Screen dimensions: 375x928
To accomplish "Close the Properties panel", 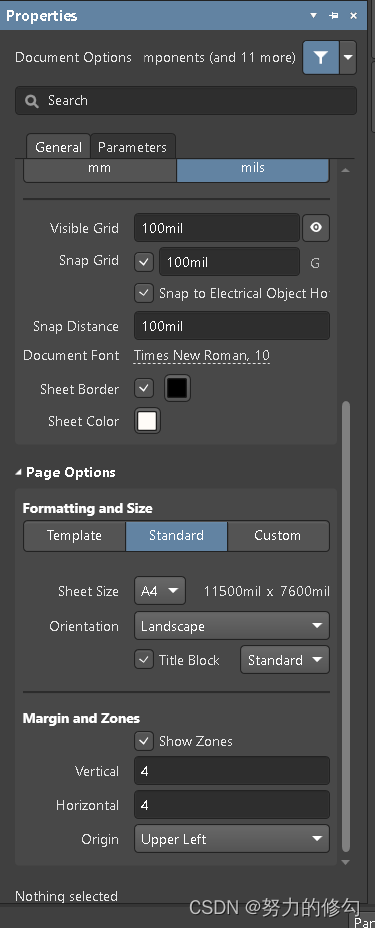I will click(x=354, y=15).
